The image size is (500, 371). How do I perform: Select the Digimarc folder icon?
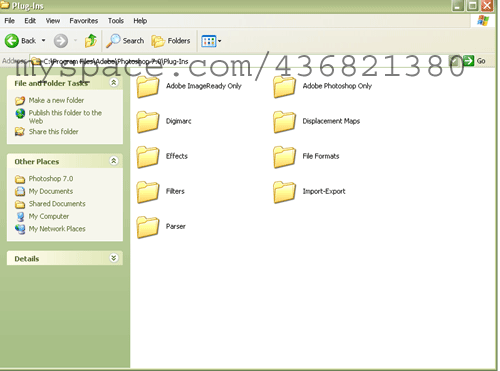148,122
